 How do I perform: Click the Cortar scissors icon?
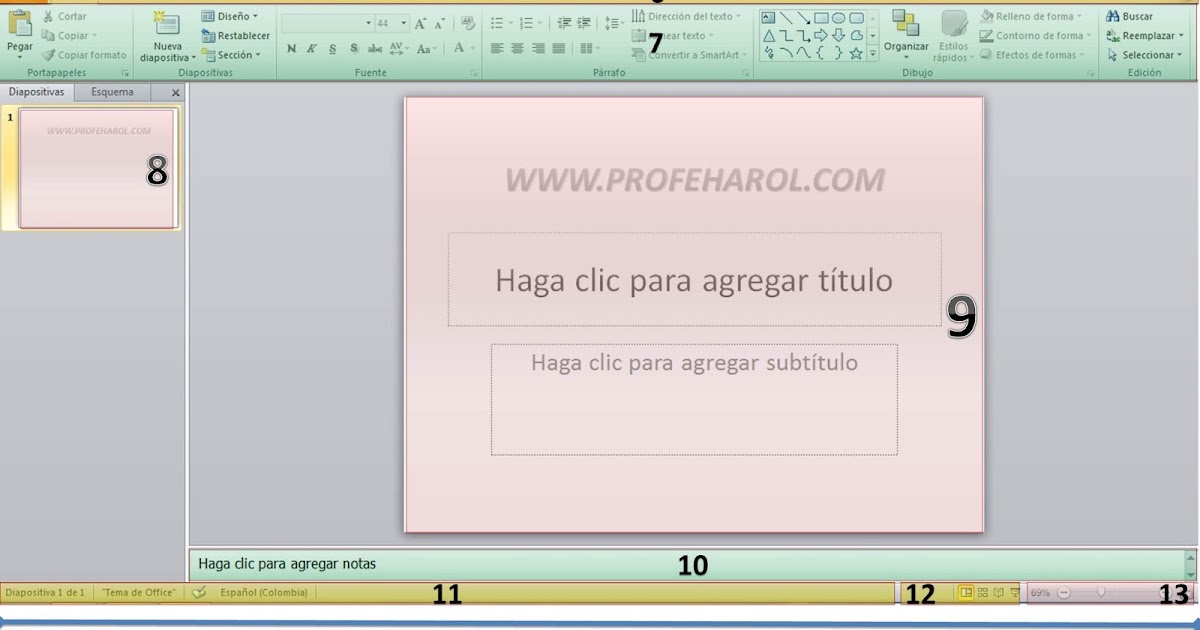(x=48, y=16)
